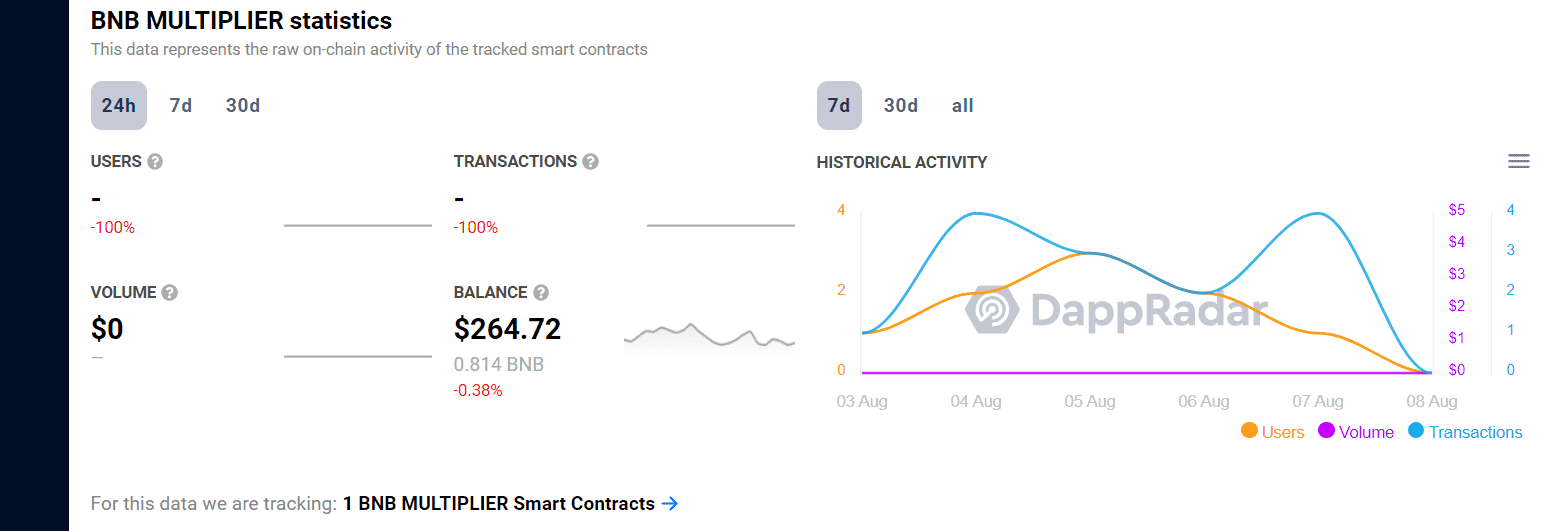Viewport: 1546px width, 531px height.
Task: Click the help icon beside VOLUME
Action: tap(170, 293)
